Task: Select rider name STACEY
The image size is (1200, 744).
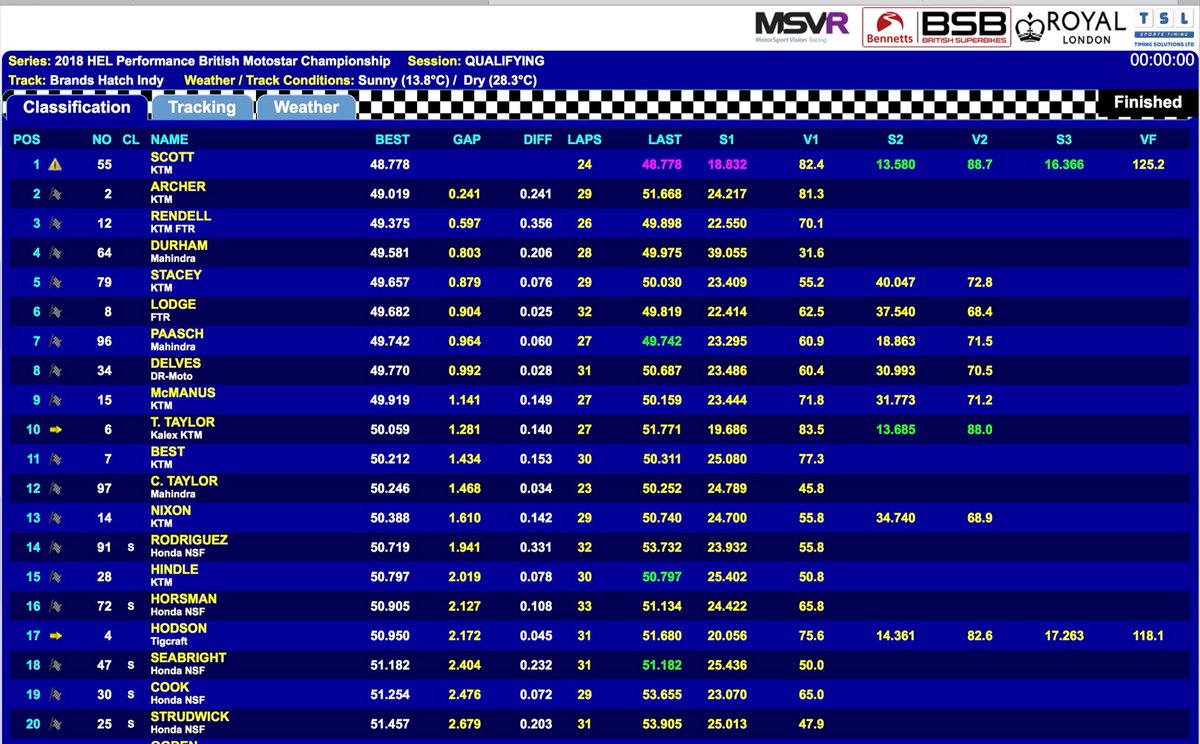Action: tap(176, 275)
